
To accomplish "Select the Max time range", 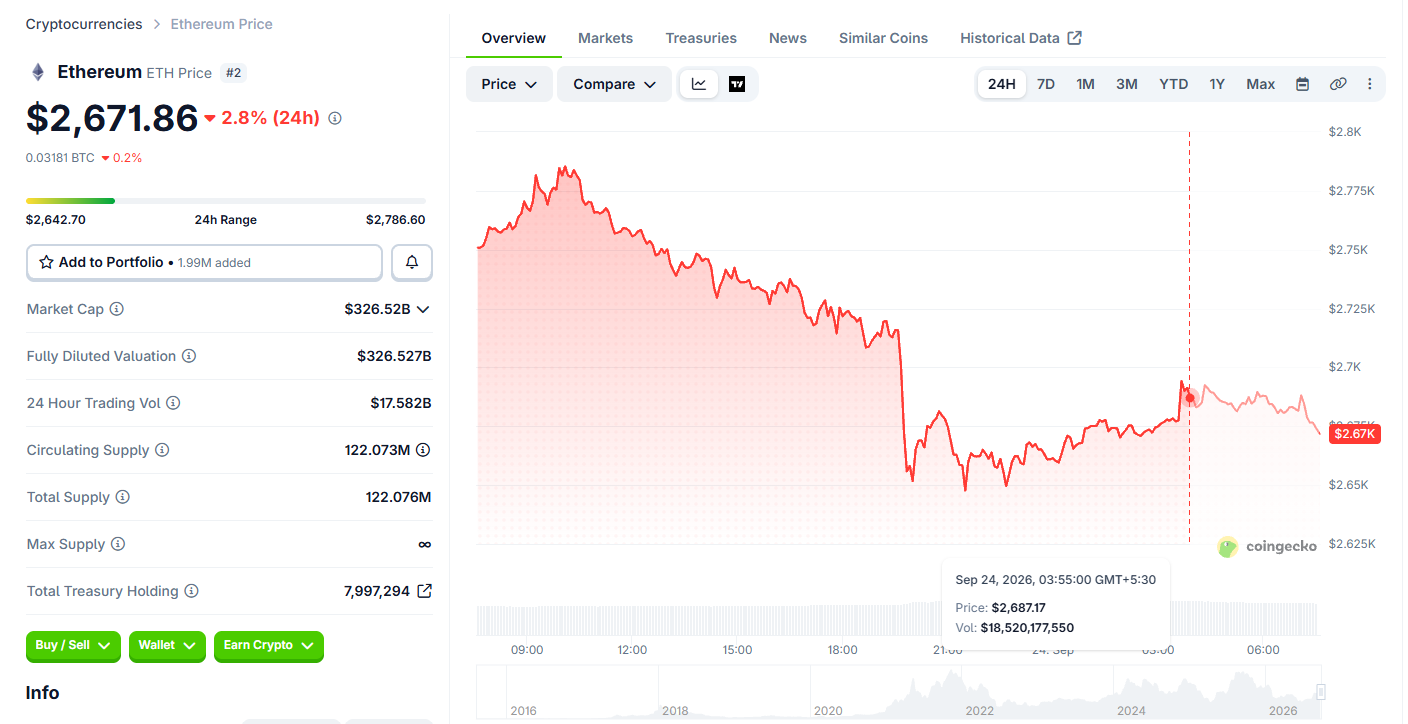I will coord(1261,84).
